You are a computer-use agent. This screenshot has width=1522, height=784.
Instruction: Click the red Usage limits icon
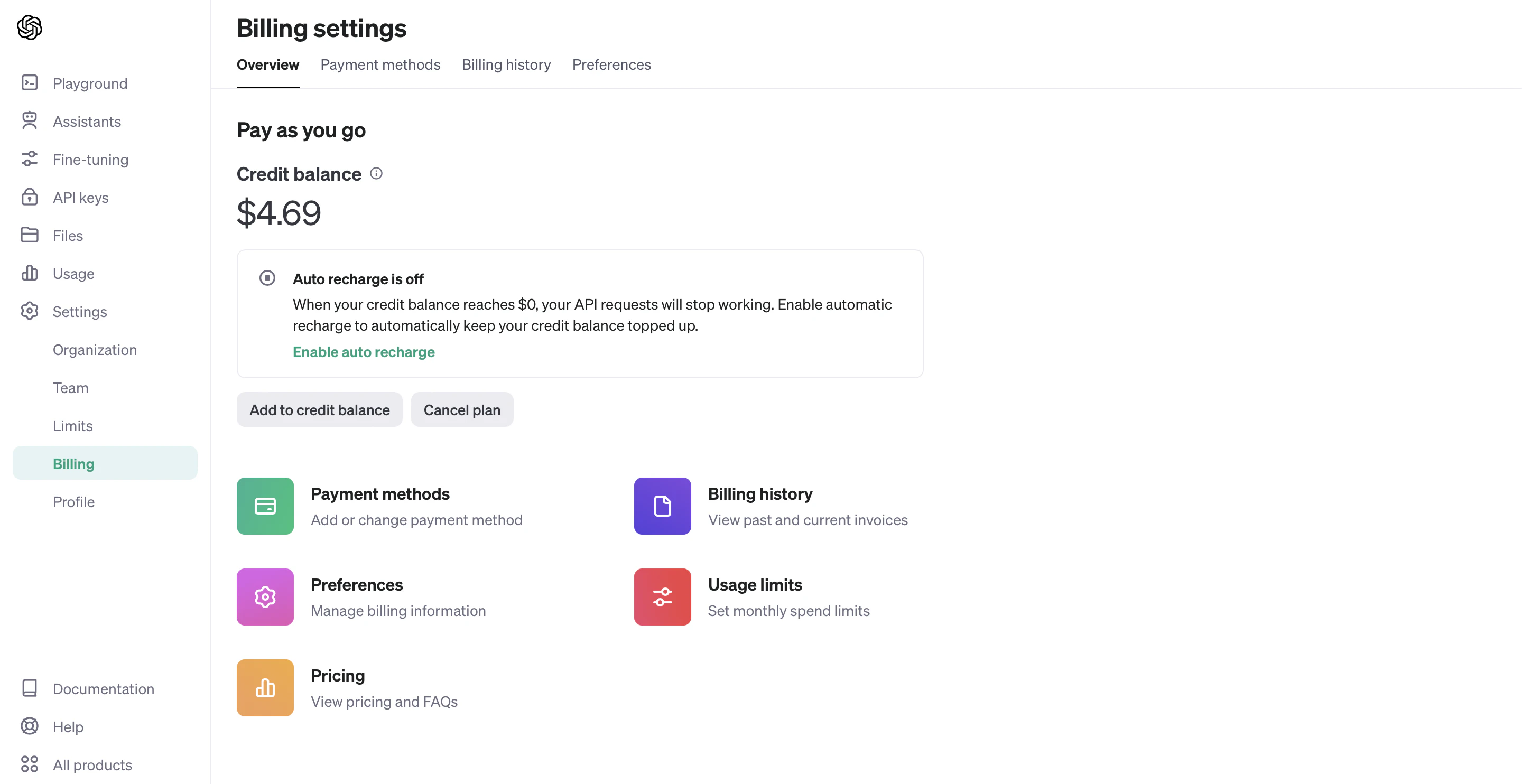click(662, 596)
